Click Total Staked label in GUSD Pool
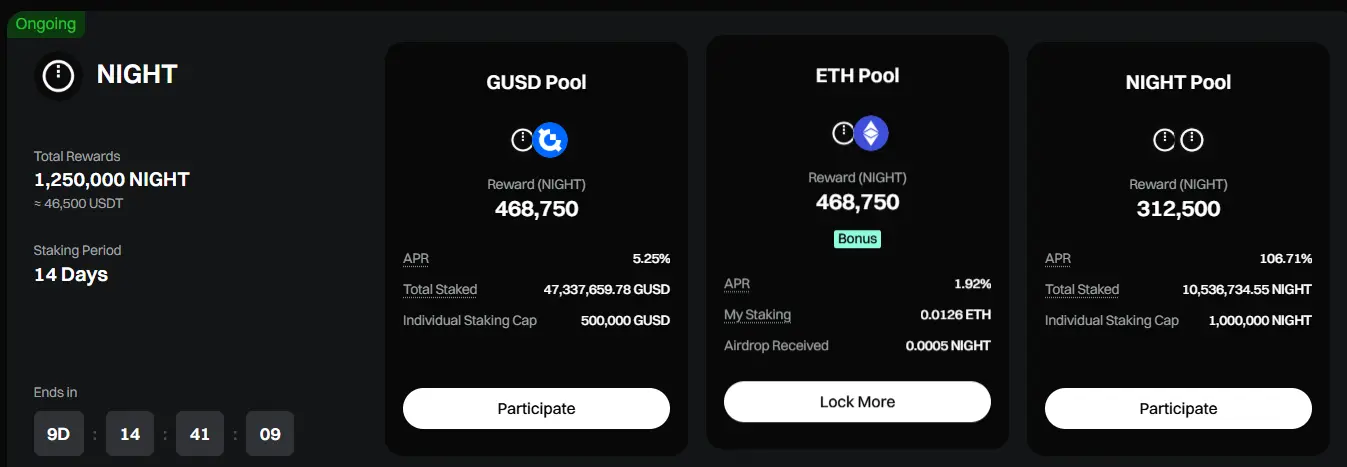The image size is (1347, 467). coord(440,290)
